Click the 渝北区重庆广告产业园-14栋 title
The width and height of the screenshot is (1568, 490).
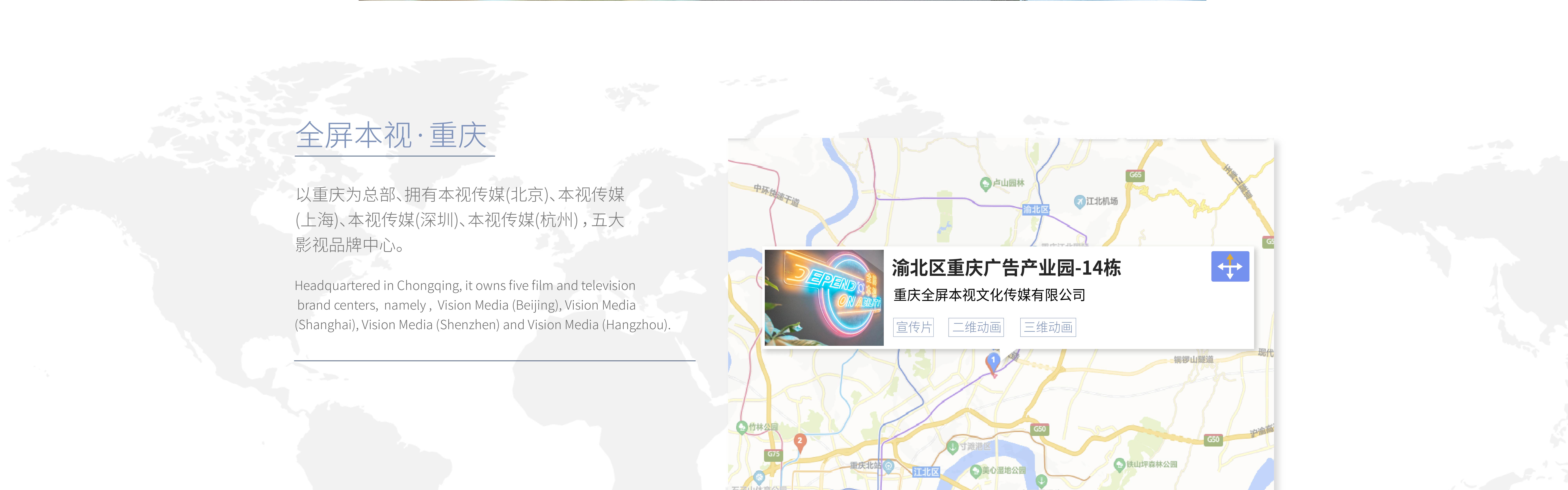pos(1006,268)
